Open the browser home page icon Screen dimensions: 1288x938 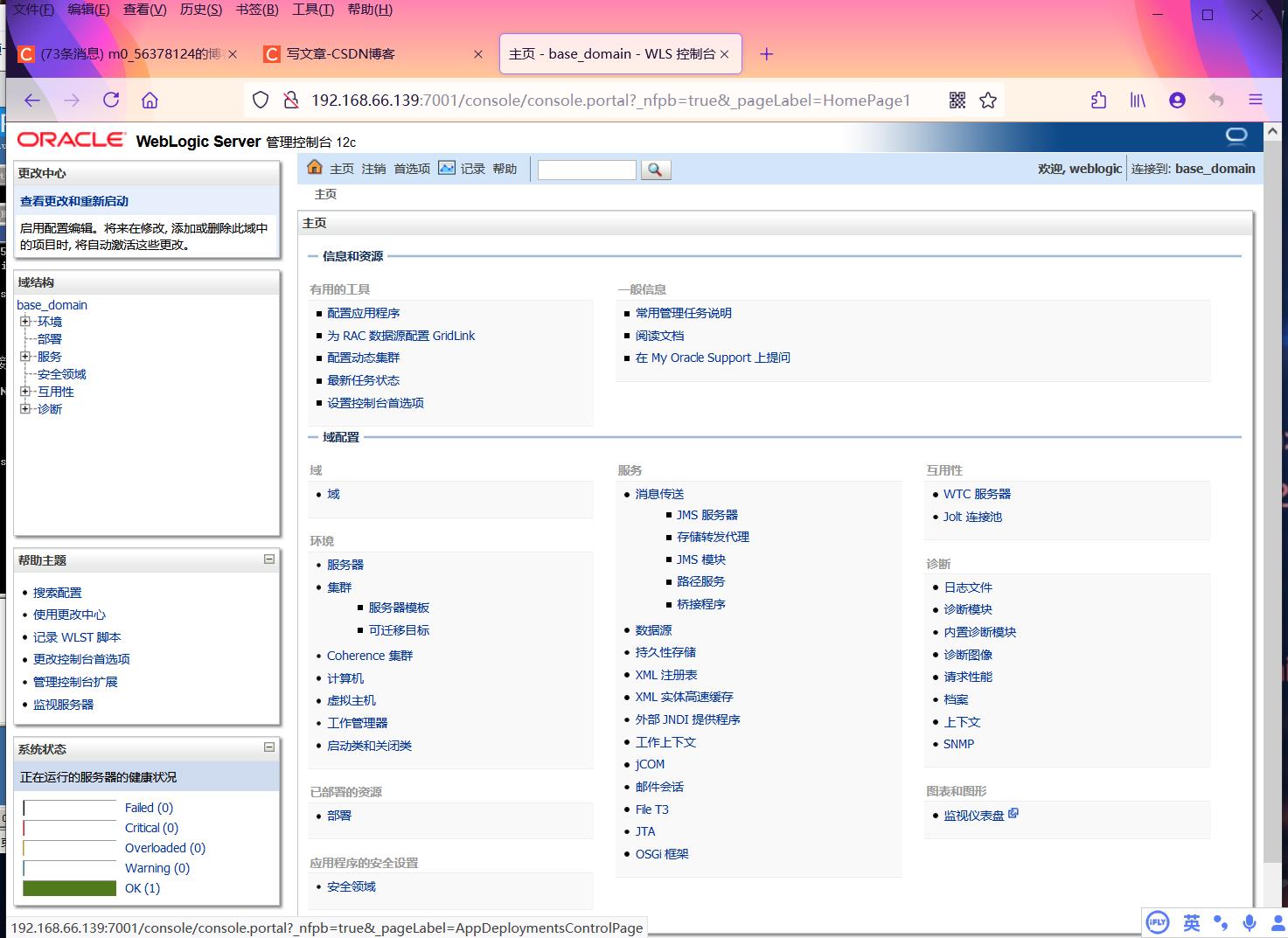click(150, 101)
